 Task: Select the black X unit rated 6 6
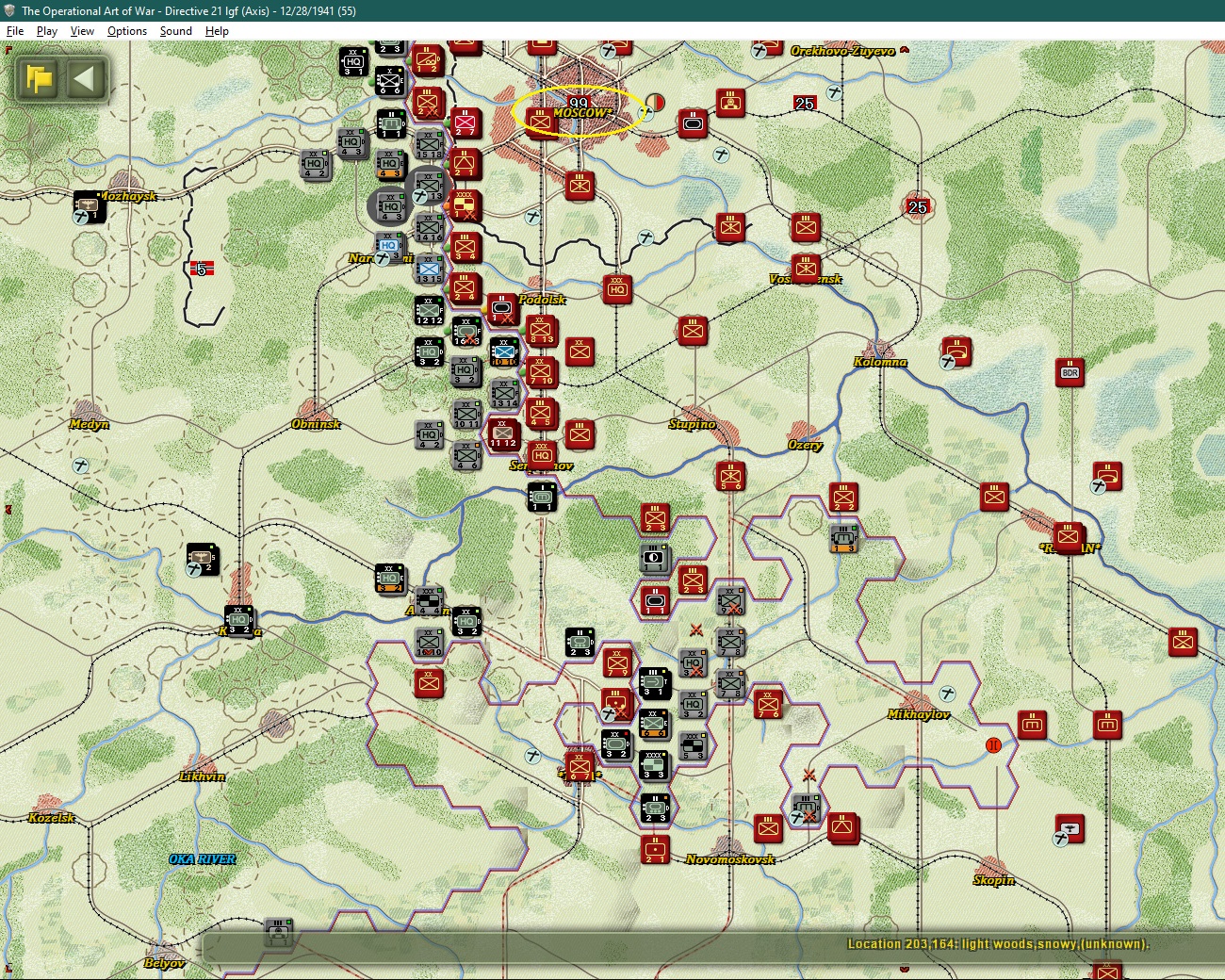pos(389,81)
